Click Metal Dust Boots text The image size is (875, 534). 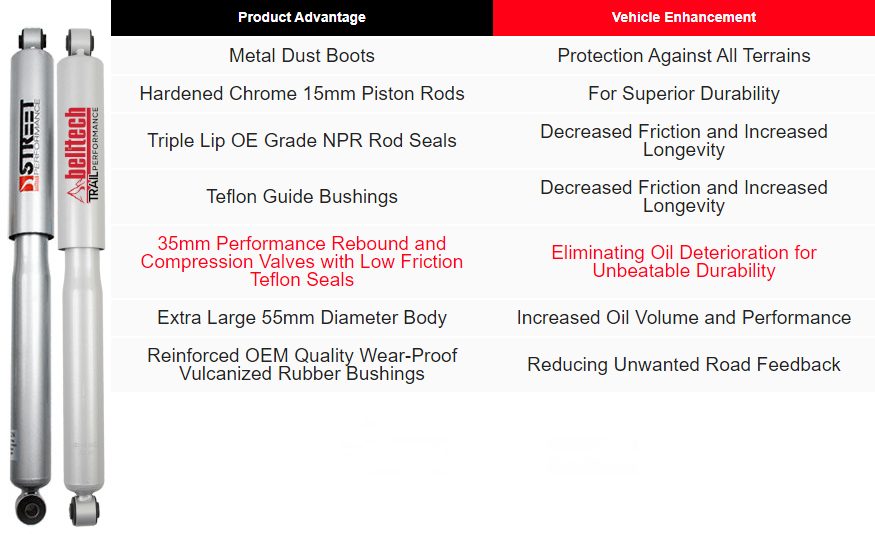coord(301,56)
